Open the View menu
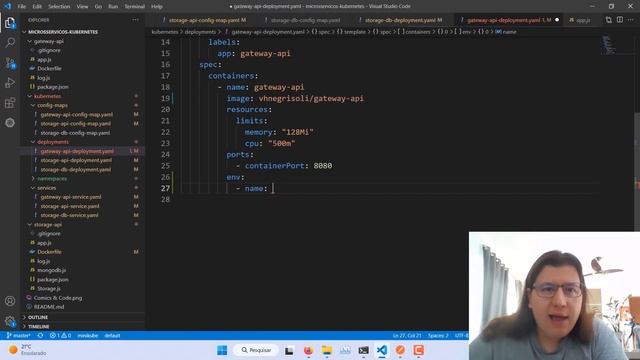This screenshot has height=360, width=640. 82,7
